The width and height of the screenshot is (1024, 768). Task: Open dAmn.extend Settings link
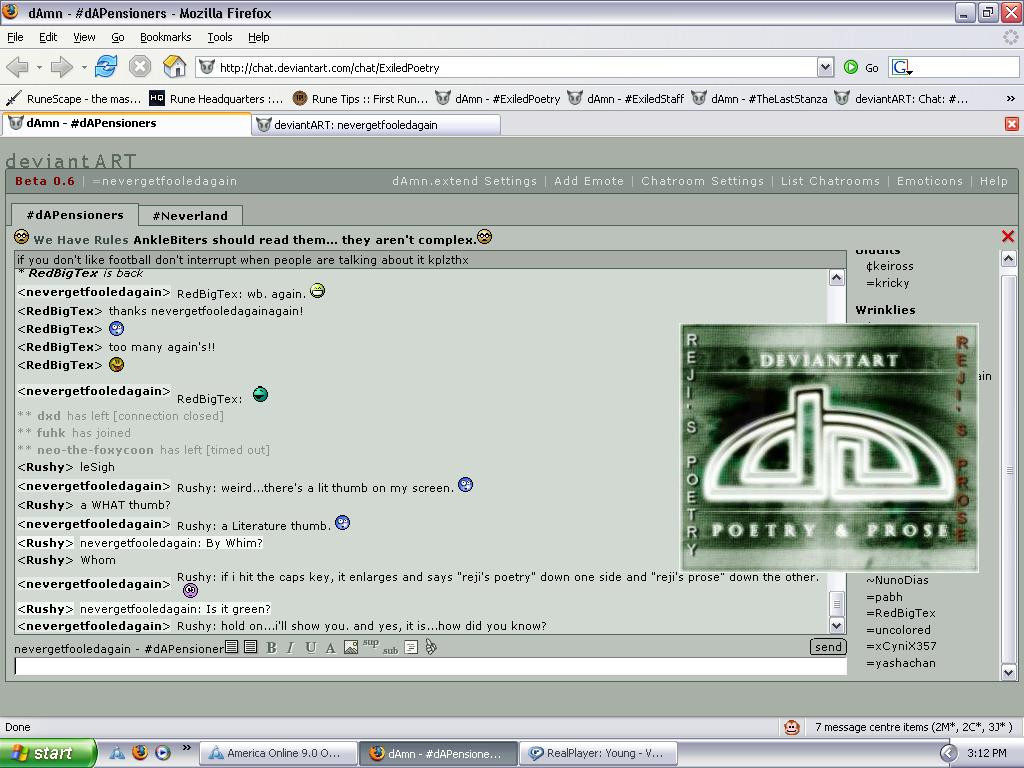464,181
